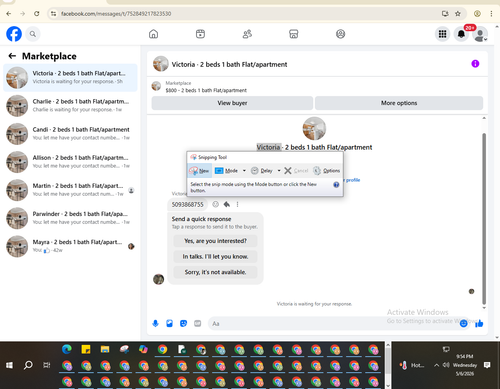Viewport: 500px width, 389px height.
Task: Open Charlie conversation in Marketplace list
Action: (x=70, y=106)
